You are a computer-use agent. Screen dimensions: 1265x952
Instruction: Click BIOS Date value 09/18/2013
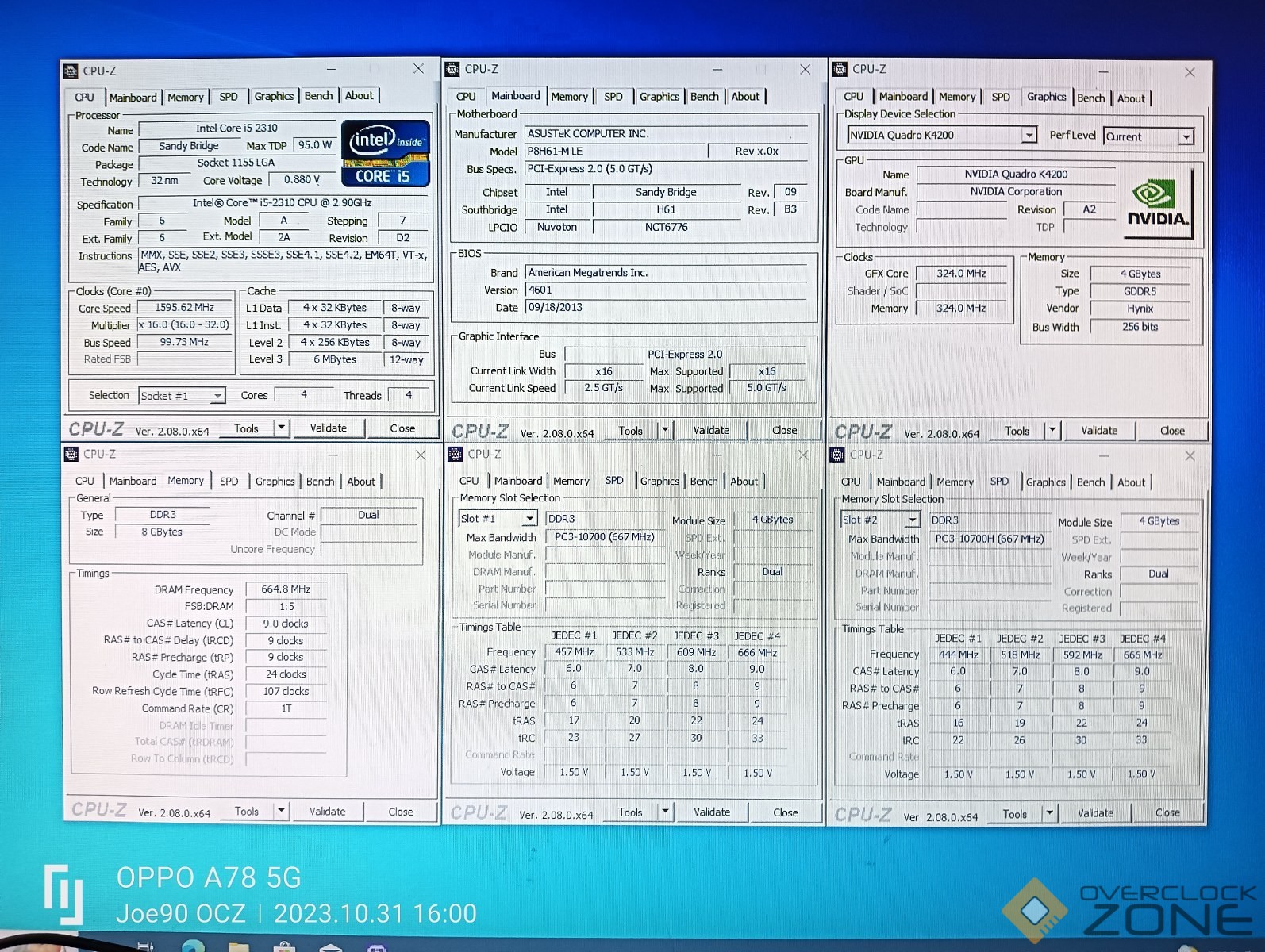pyautogui.click(x=667, y=308)
